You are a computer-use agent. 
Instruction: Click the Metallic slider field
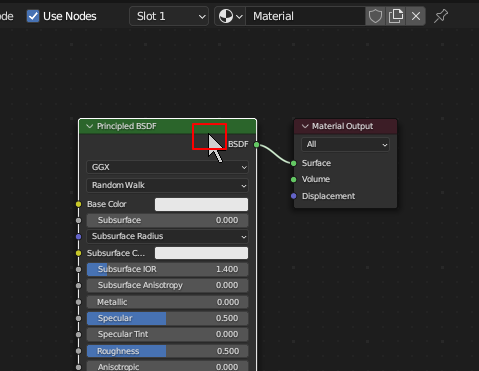coord(167,302)
